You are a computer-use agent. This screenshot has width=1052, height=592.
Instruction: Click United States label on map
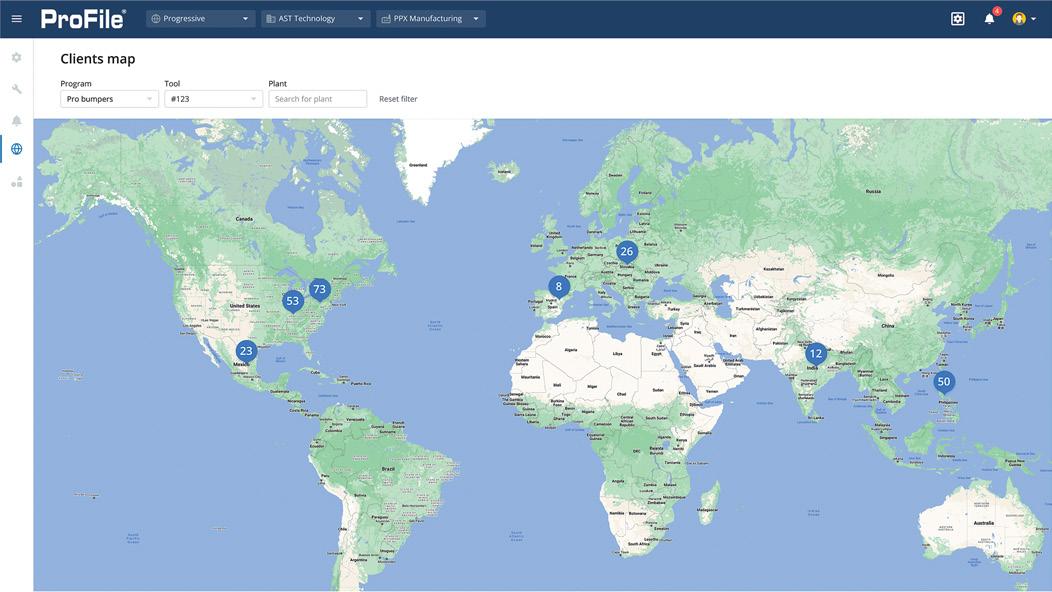click(x=245, y=305)
